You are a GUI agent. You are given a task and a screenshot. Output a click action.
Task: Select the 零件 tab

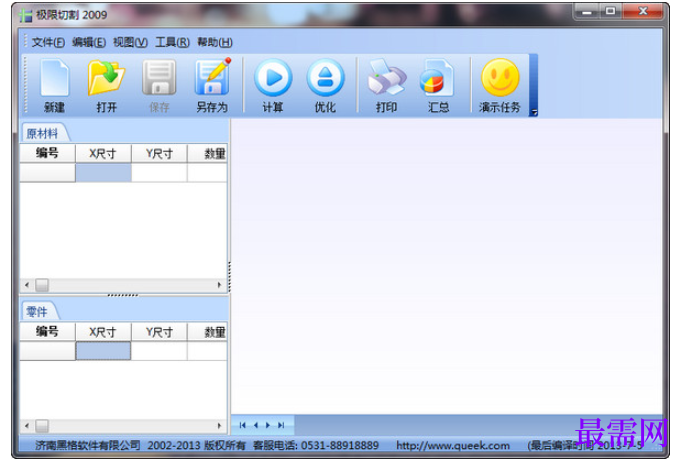click(37, 312)
